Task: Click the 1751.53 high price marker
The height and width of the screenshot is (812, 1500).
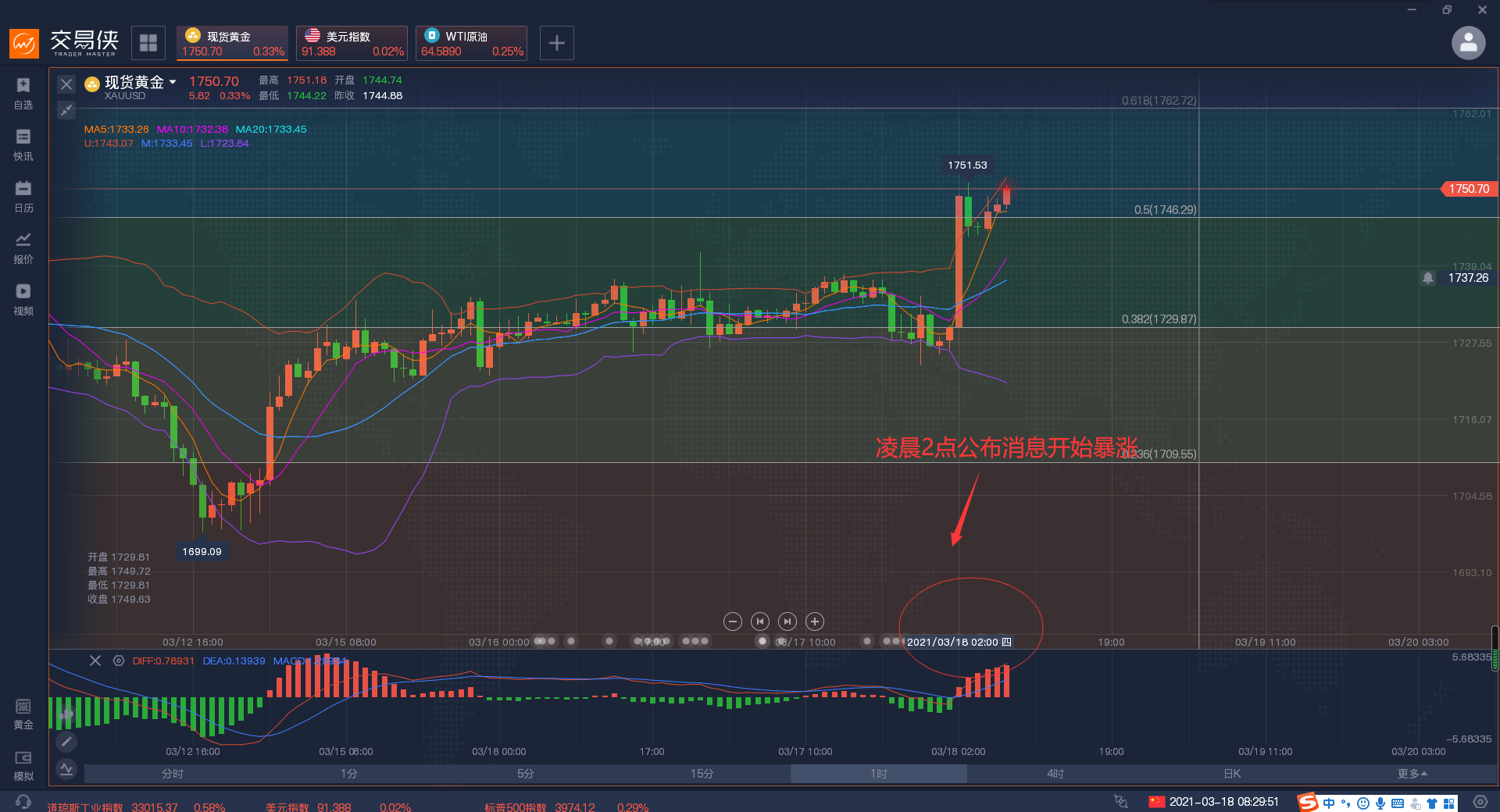Action: (967, 166)
